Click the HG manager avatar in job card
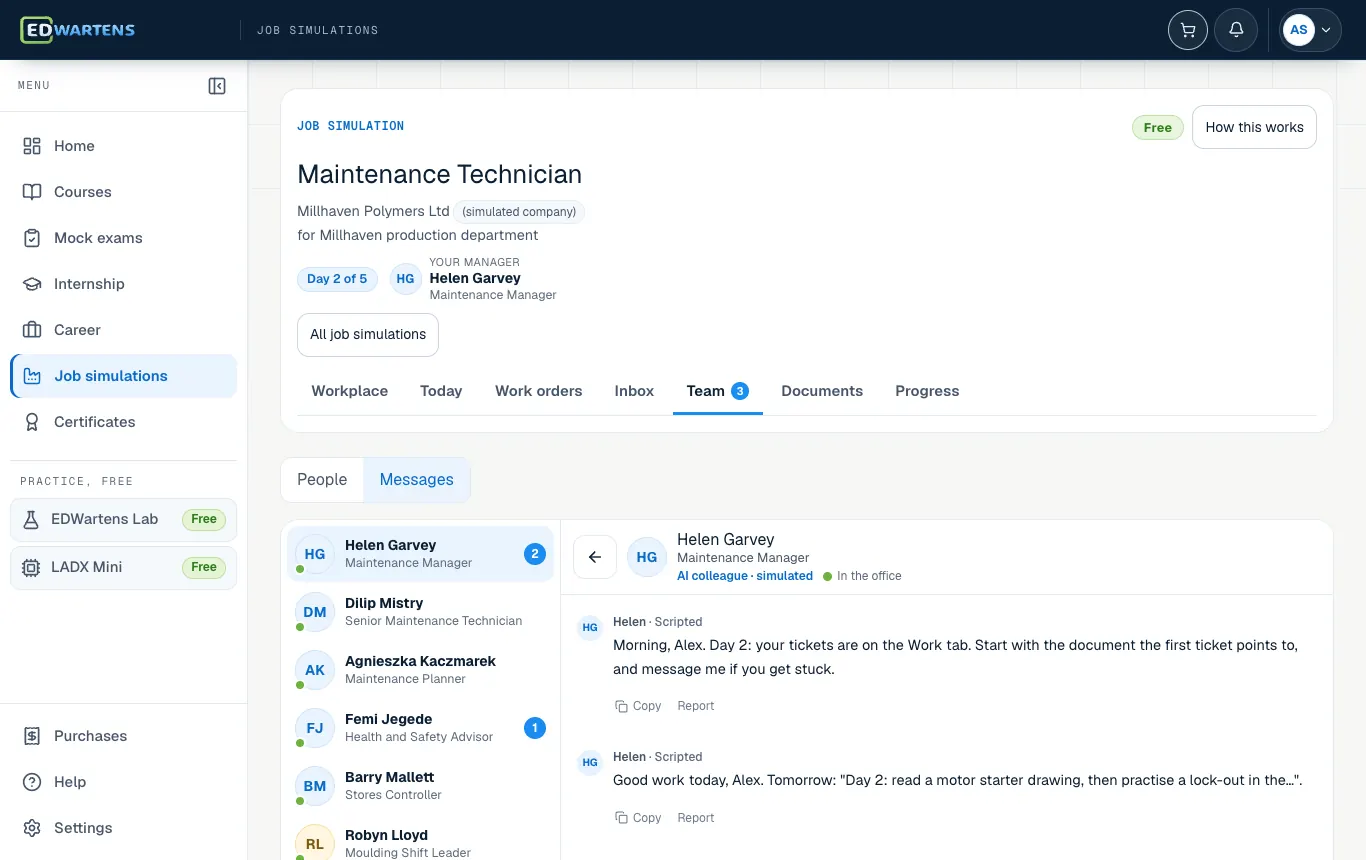1366x860 pixels. [x=405, y=279]
